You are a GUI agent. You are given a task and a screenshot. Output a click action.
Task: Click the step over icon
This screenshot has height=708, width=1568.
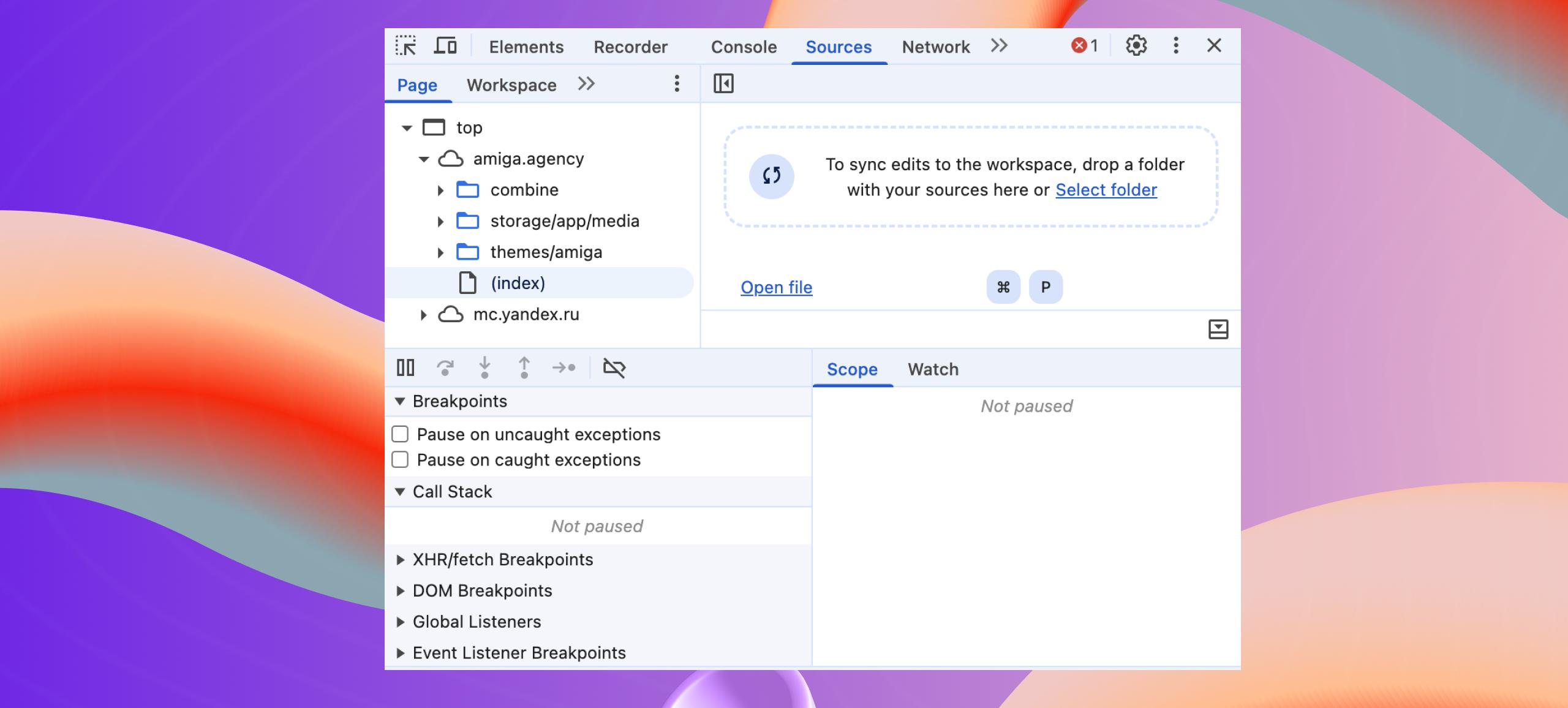click(x=445, y=367)
